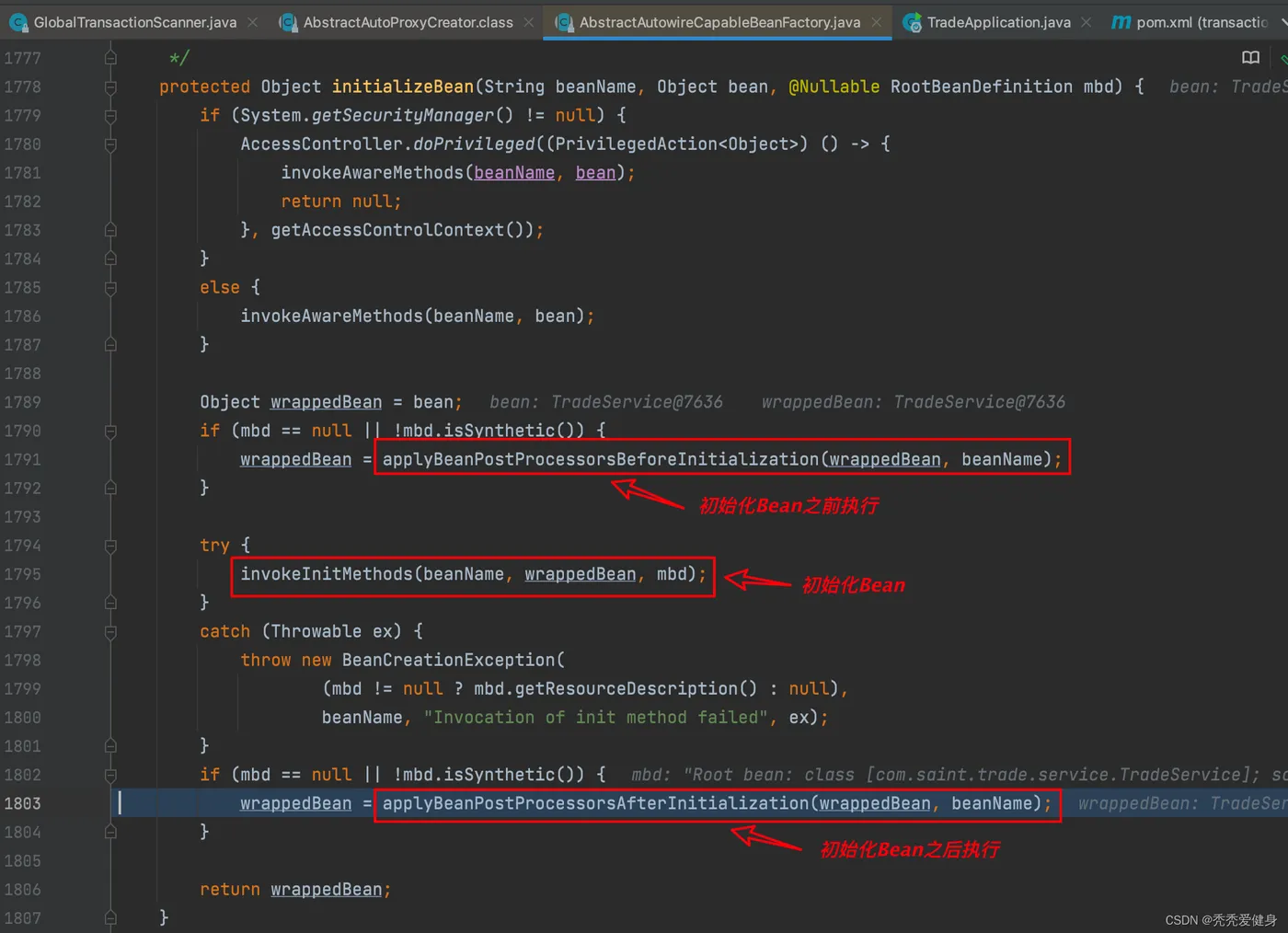Viewport: 1288px width, 933px height.
Task: Close AbstractAutoProxyCreator.class tab
Action: (529, 22)
